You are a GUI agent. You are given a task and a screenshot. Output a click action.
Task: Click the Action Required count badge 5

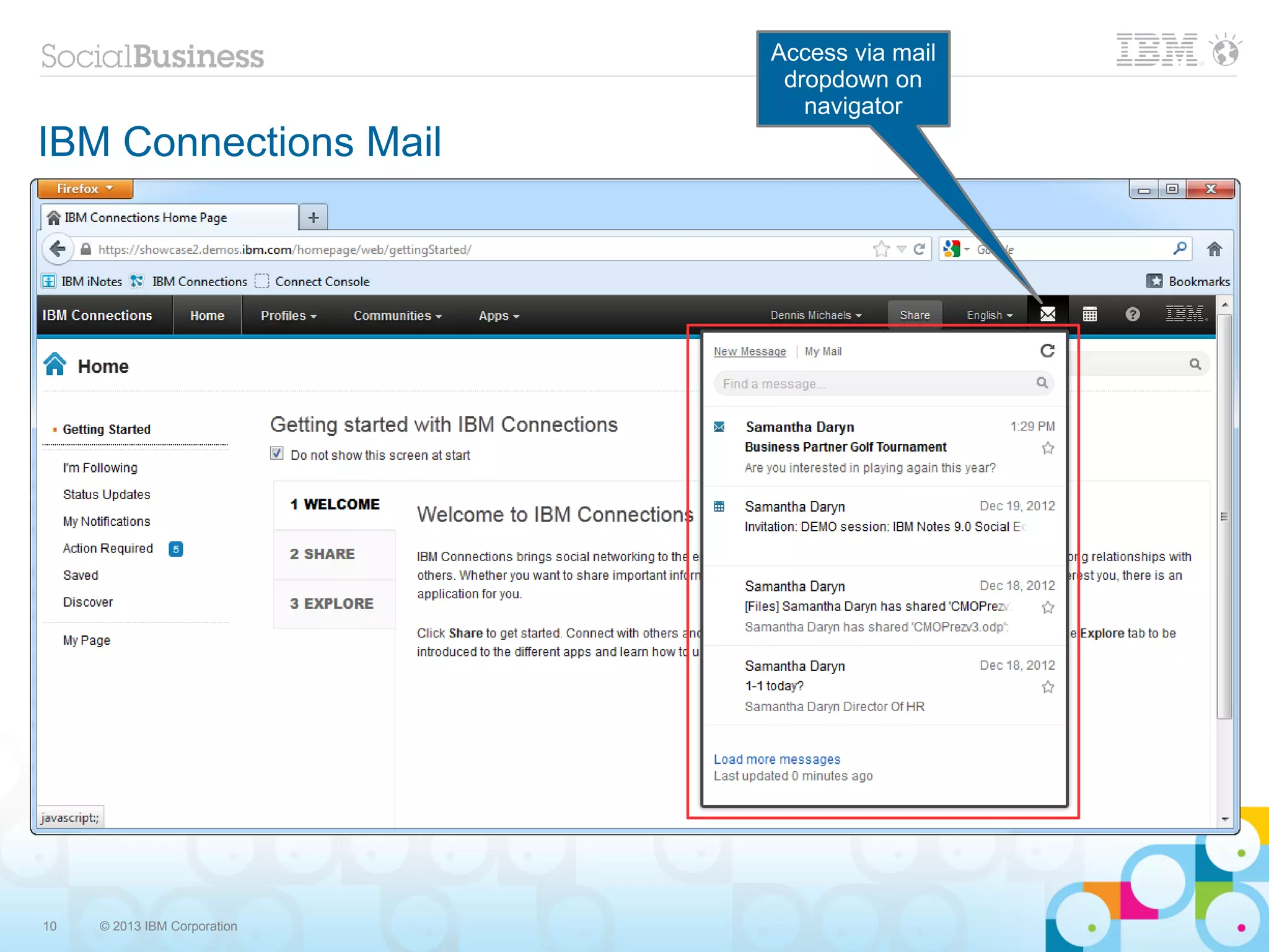[175, 549]
